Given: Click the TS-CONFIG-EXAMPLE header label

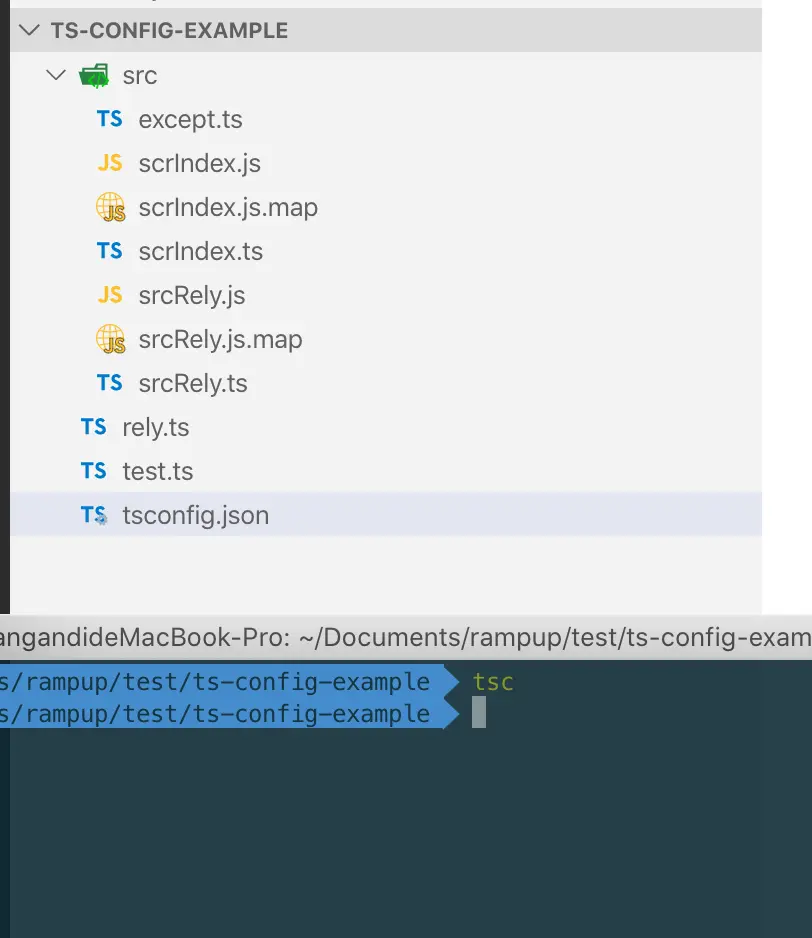Looking at the screenshot, I should [x=169, y=31].
